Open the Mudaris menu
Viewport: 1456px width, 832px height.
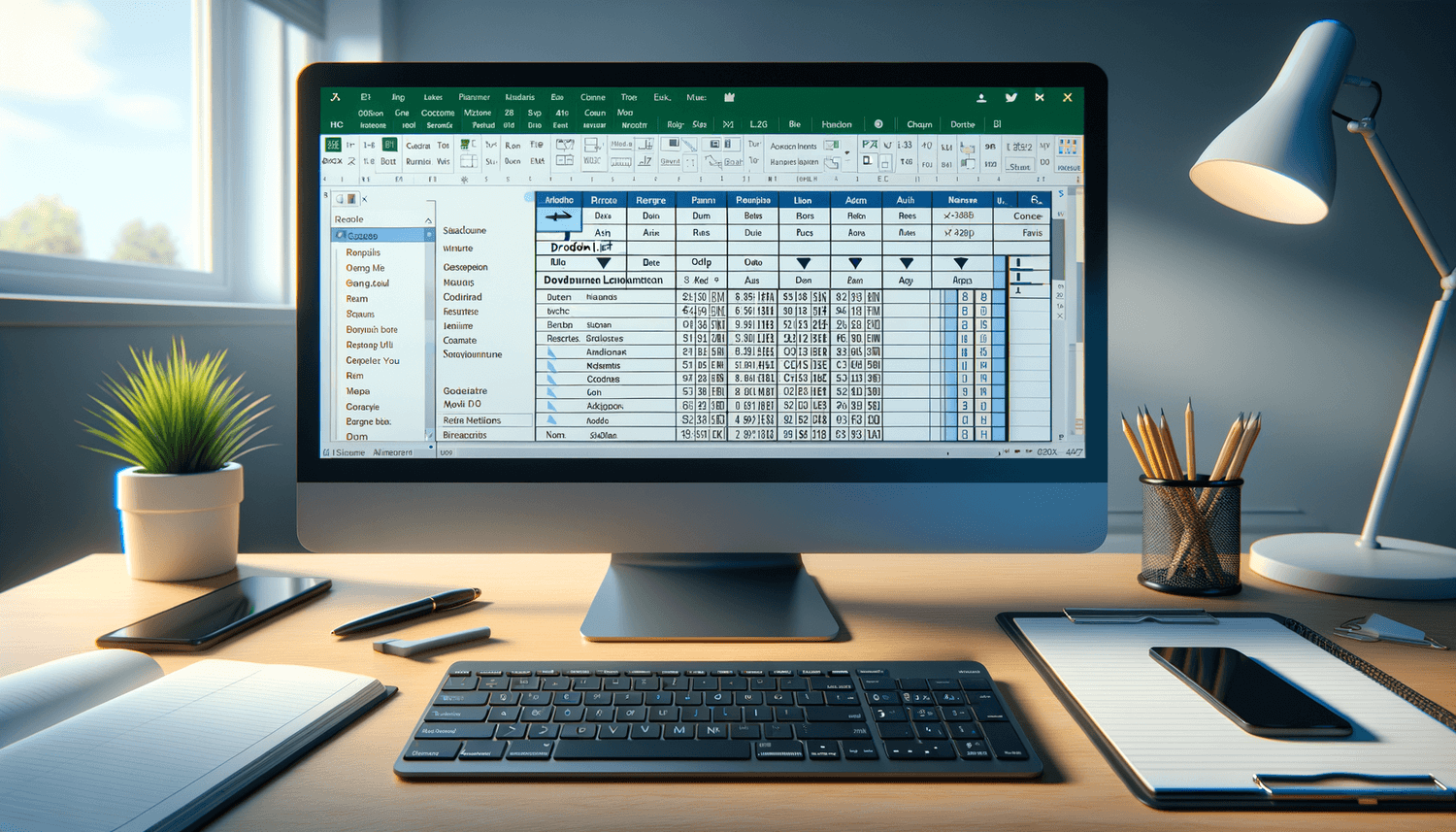pos(520,98)
